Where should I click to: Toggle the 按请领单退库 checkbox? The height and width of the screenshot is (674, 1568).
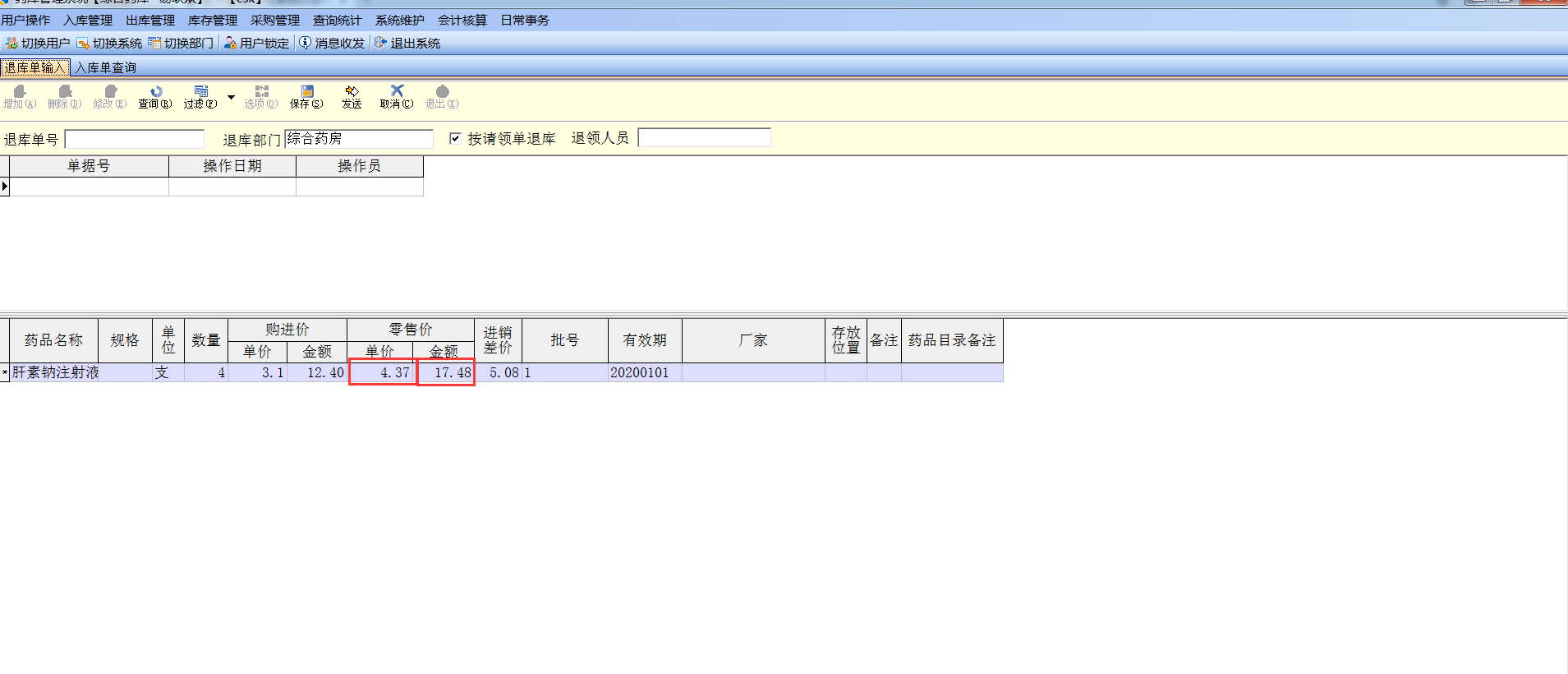click(x=455, y=138)
